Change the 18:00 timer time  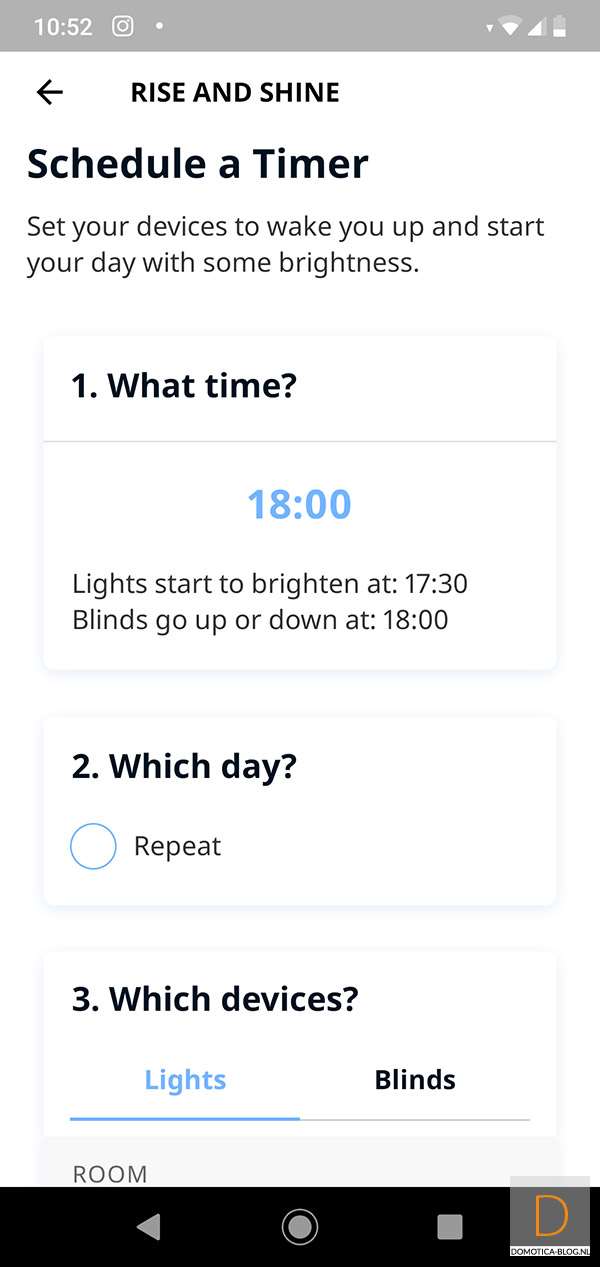click(299, 504)
